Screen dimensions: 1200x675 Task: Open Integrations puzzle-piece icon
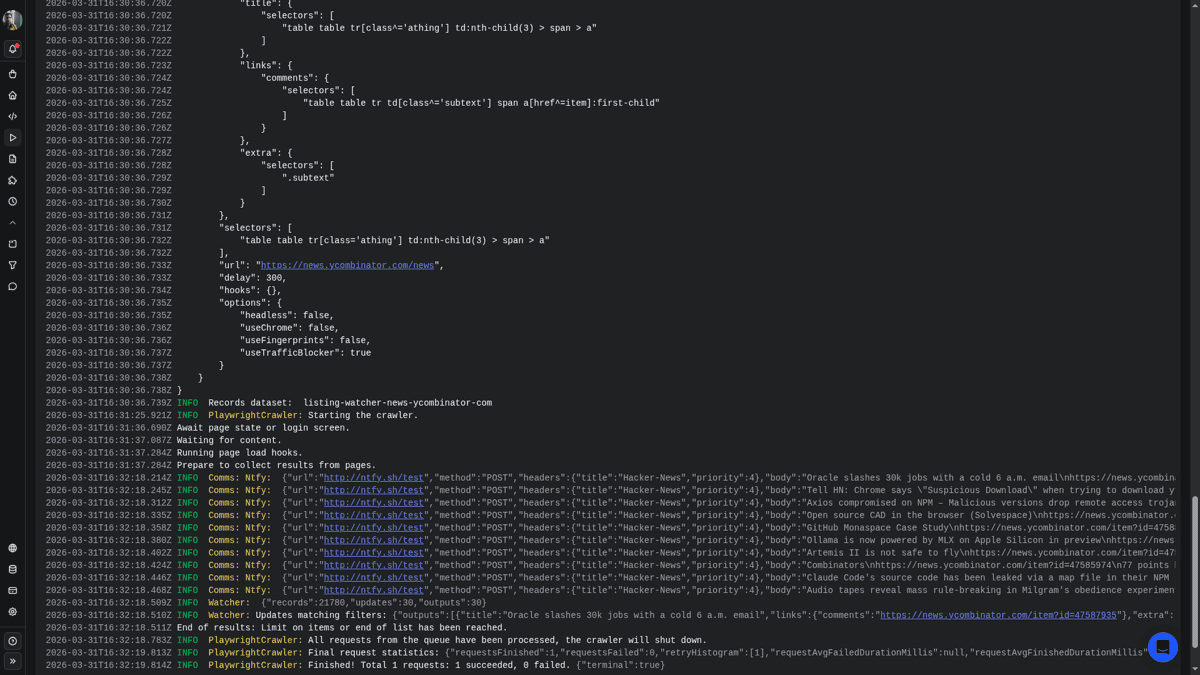pyautogui.click(x=13, y=180)
